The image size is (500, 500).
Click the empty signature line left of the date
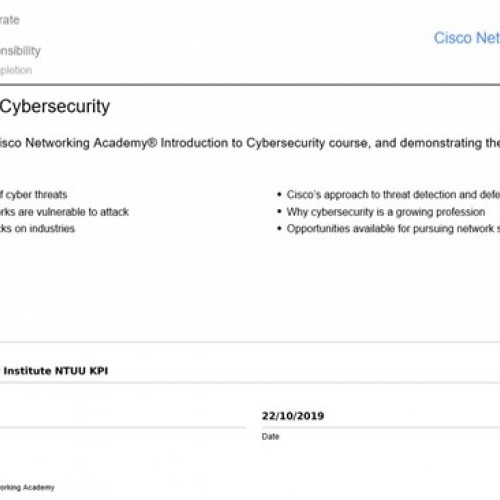pos(123,427)
